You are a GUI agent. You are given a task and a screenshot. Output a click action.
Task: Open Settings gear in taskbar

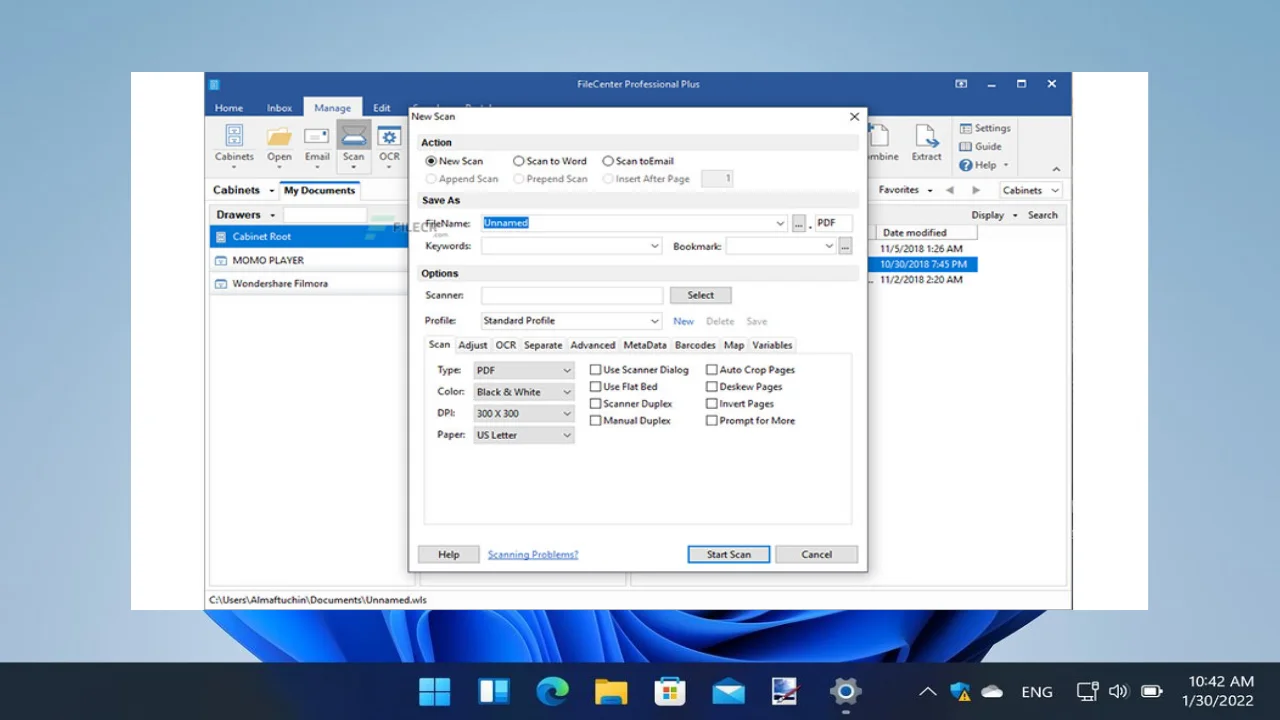(x=845, y=691)
